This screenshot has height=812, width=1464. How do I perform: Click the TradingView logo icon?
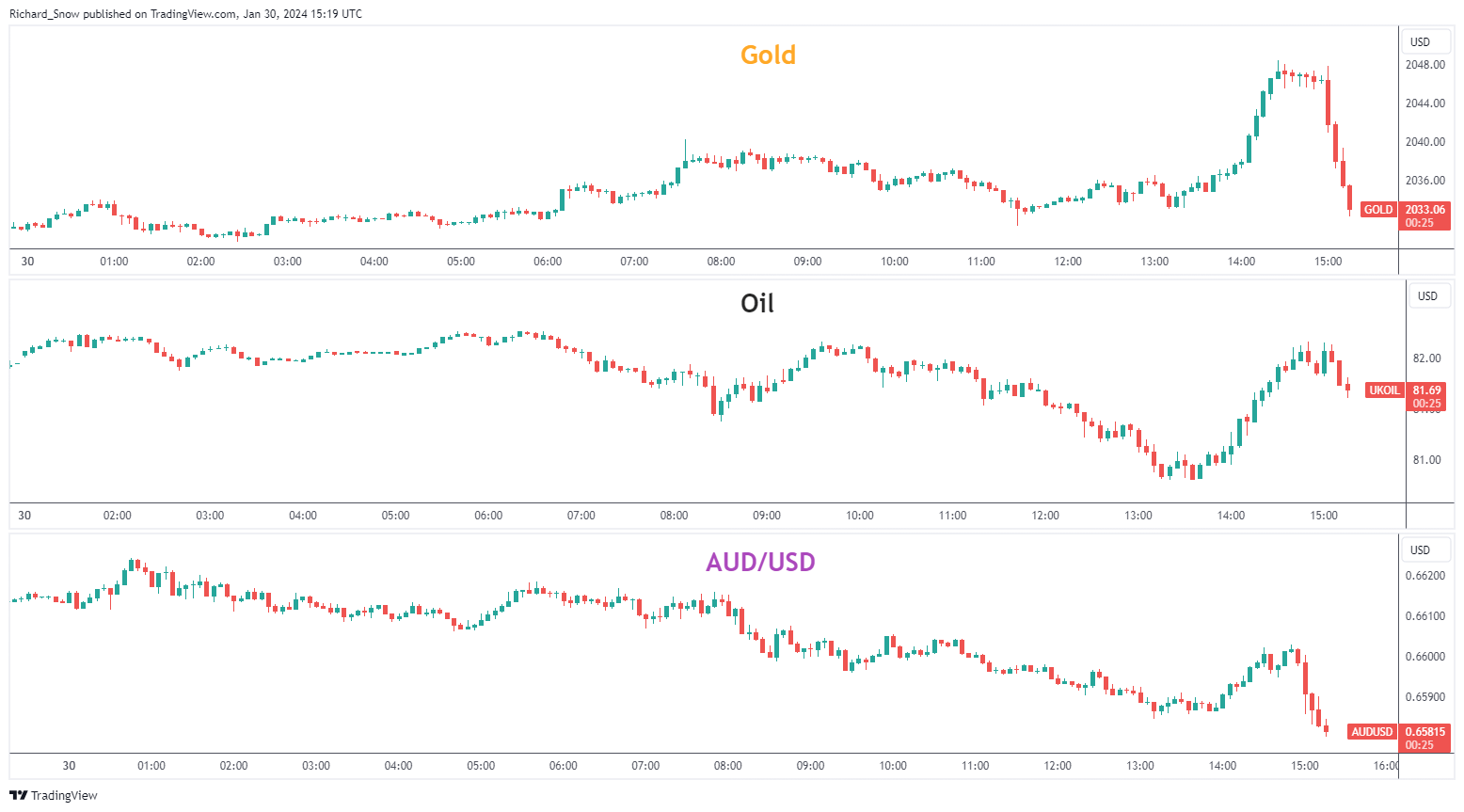[19, 795]
